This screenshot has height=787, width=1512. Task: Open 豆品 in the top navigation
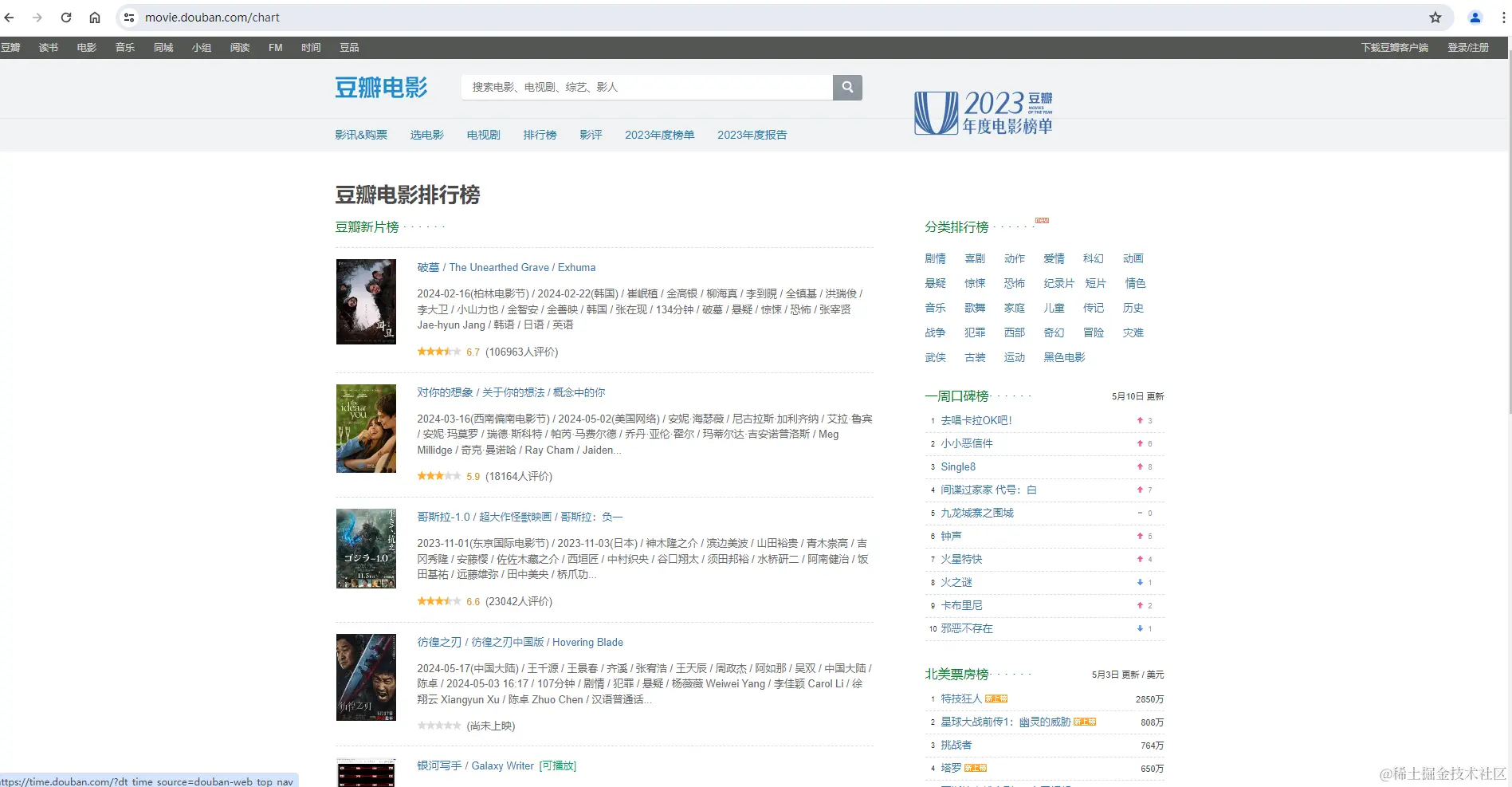click(349, 48)
